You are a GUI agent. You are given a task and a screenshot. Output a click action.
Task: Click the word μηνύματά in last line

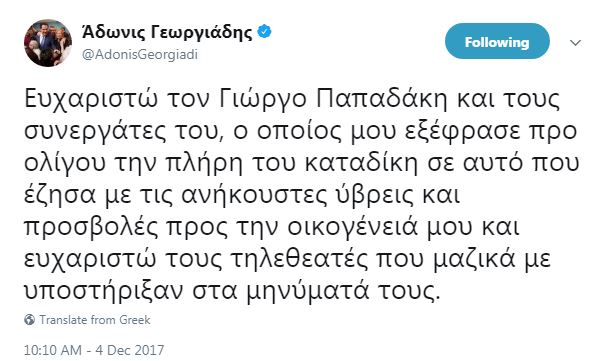[308, 291]
